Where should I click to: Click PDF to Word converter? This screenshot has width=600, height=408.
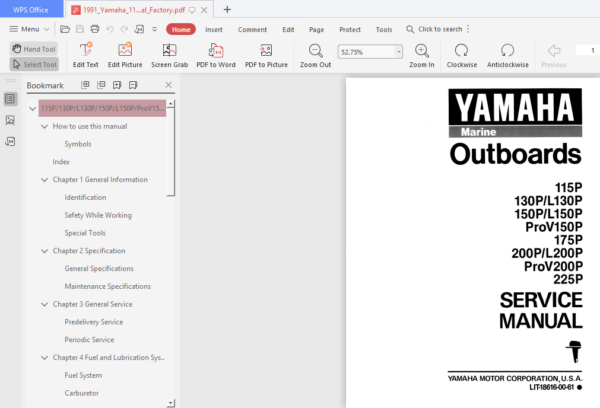(x=216, y=55)
